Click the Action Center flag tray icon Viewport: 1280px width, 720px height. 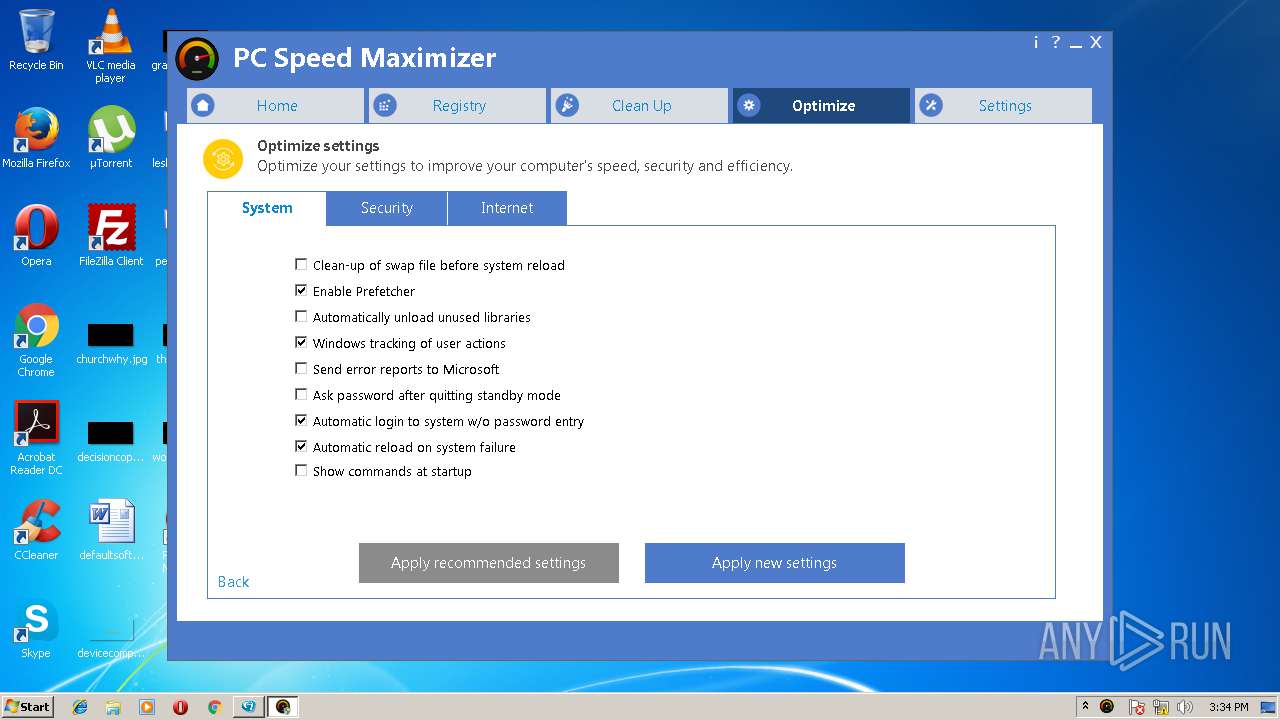(x=1137, y=707)
